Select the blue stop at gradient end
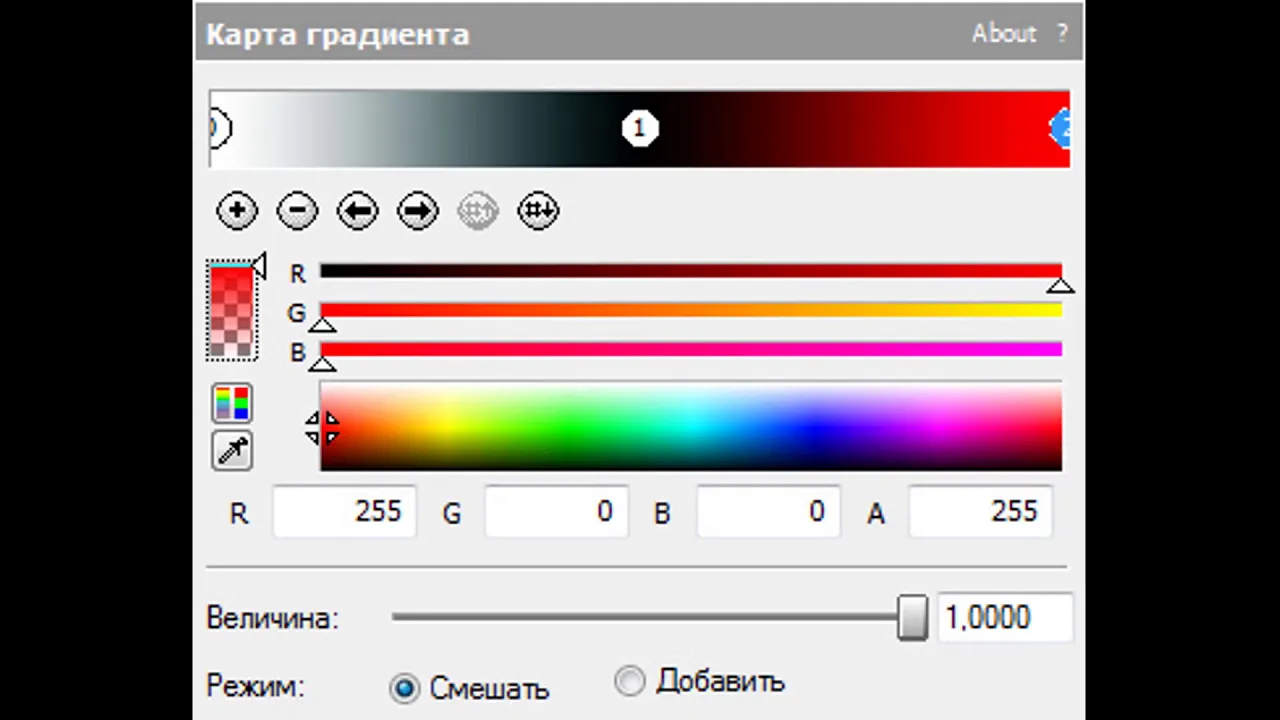The width and height of the screenshot is (1280, 720). [x=1060, y=128]
